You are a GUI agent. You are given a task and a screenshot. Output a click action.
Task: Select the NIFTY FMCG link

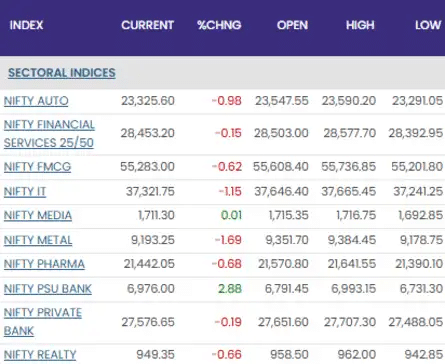[x=37, y=166]
